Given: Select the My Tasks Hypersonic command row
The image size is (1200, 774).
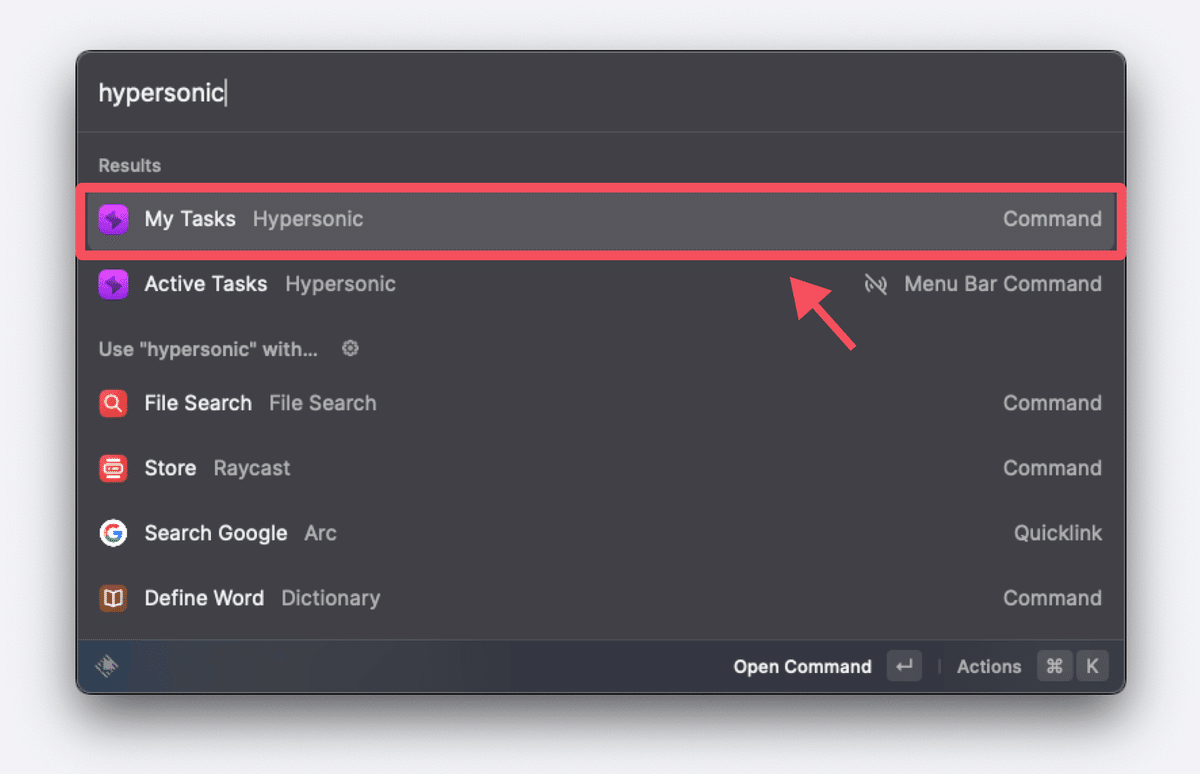Looking at the screenshot, I should click(601, 219).
